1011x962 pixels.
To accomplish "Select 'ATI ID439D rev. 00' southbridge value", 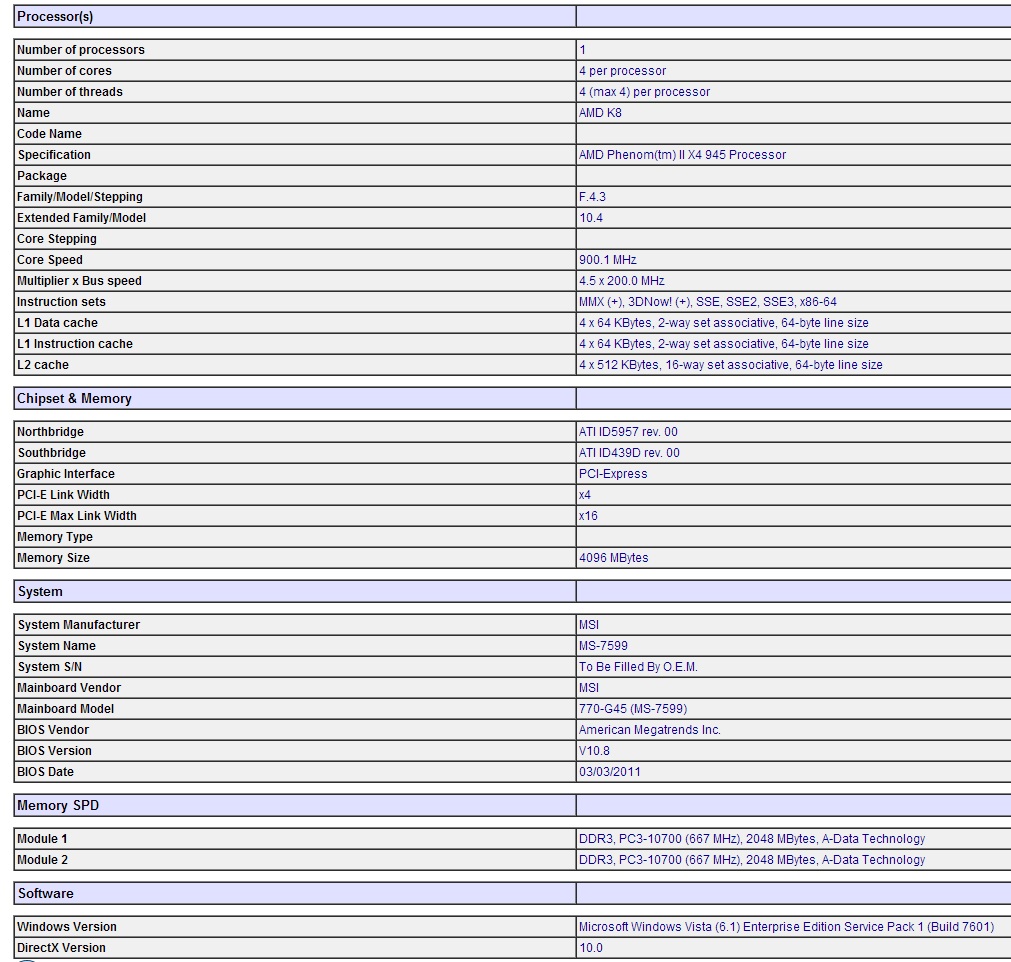I will coord(629,453).
